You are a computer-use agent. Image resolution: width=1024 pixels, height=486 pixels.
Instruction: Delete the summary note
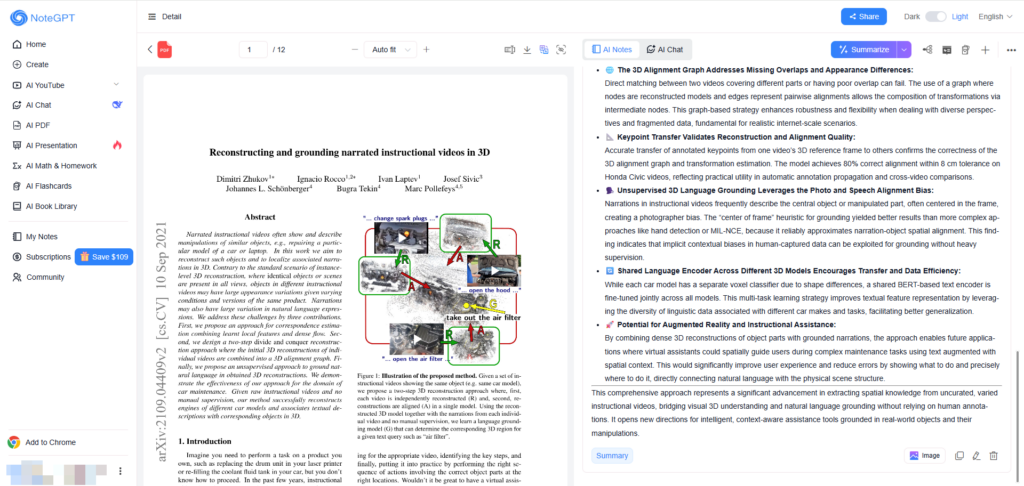point(993,456)
